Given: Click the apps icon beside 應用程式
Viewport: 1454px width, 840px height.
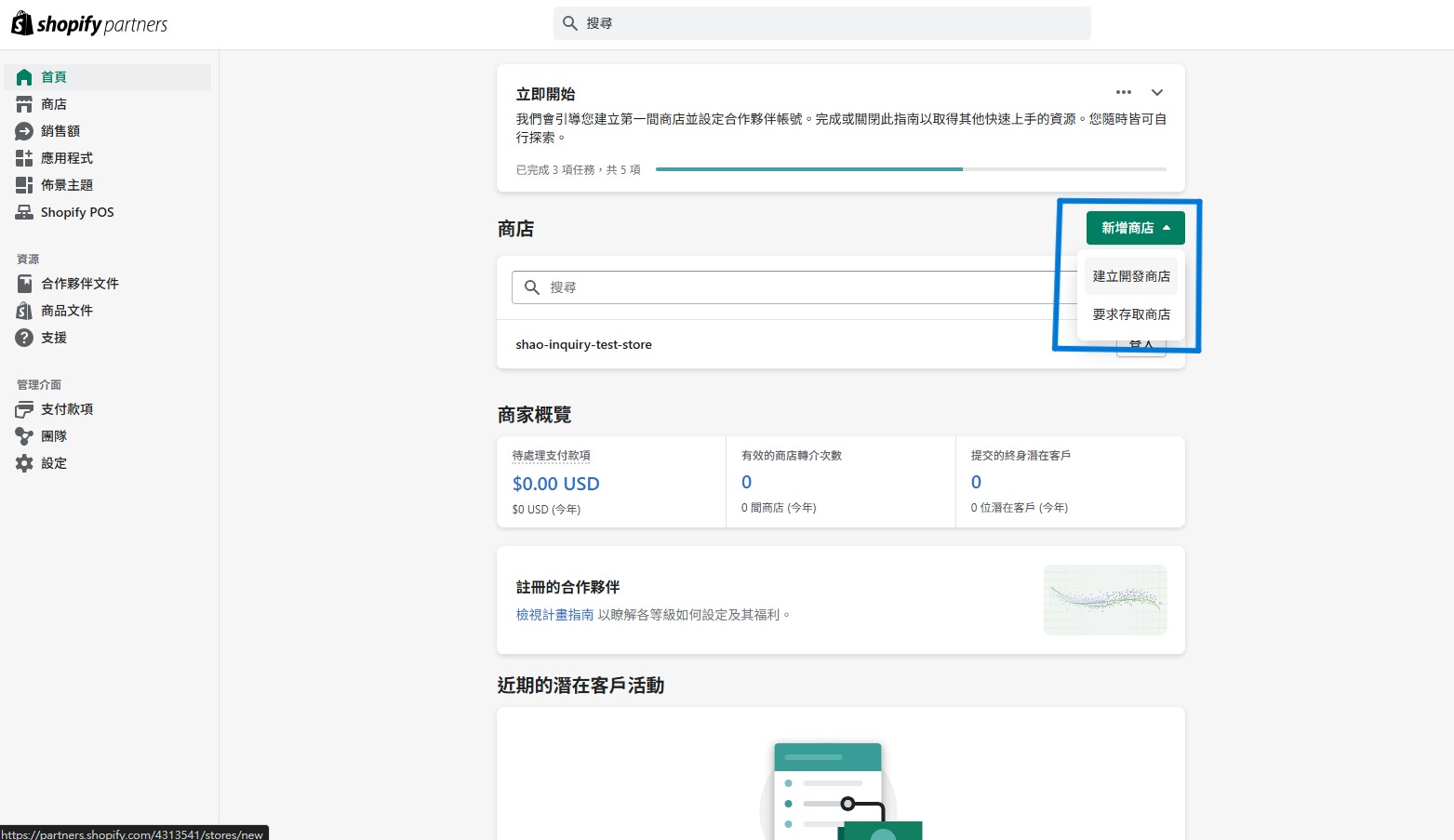Looking at the screenshot, I should click(x=24, y=158).
